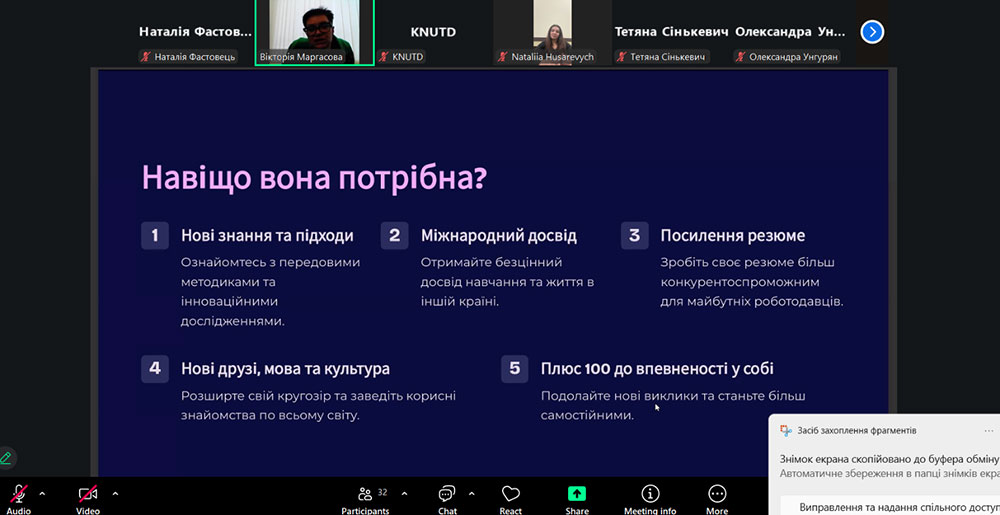This screenshot has width=1000, height=515.
Task: Click the 'Виправлення та надання спільного доступу' button
Action: 890,505
